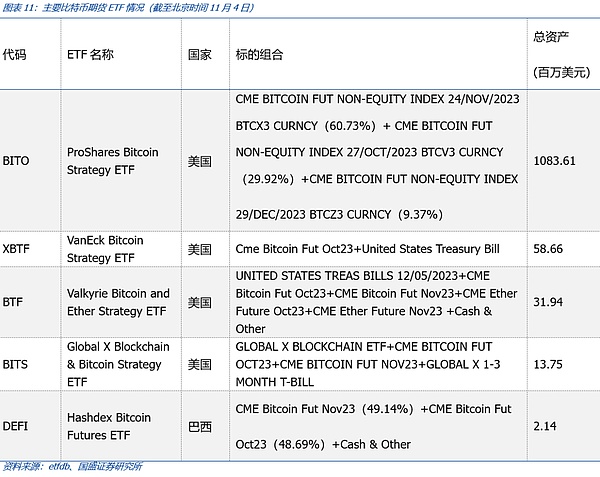Click the 国家 column header
Viewport: 600px width, 477px height.
click(199, 54)
